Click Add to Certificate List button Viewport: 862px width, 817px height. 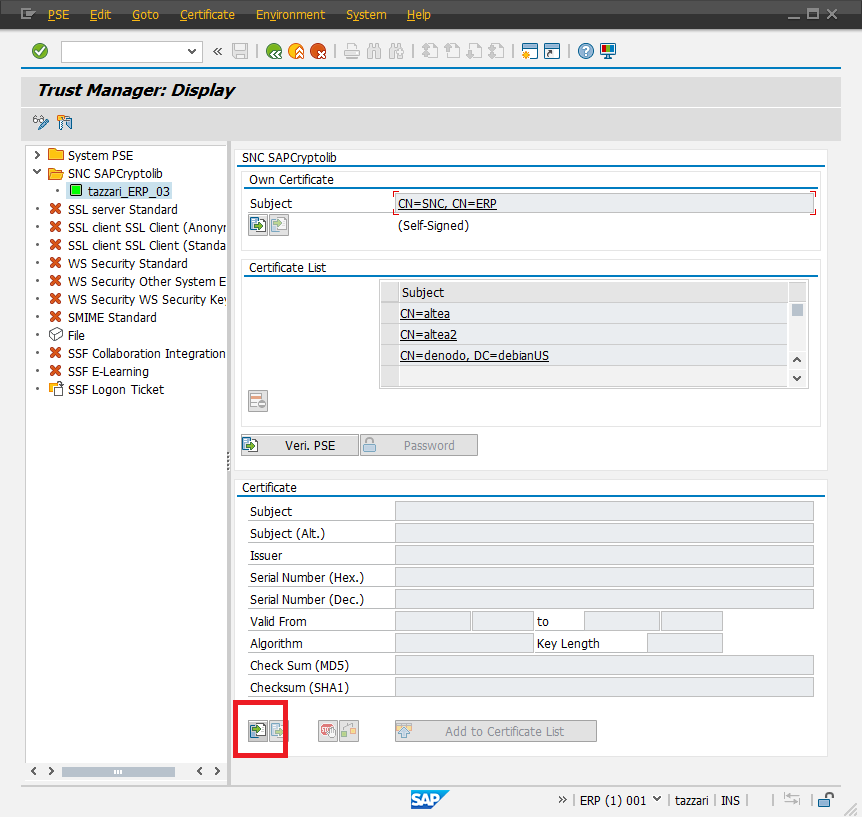(495, 731)
